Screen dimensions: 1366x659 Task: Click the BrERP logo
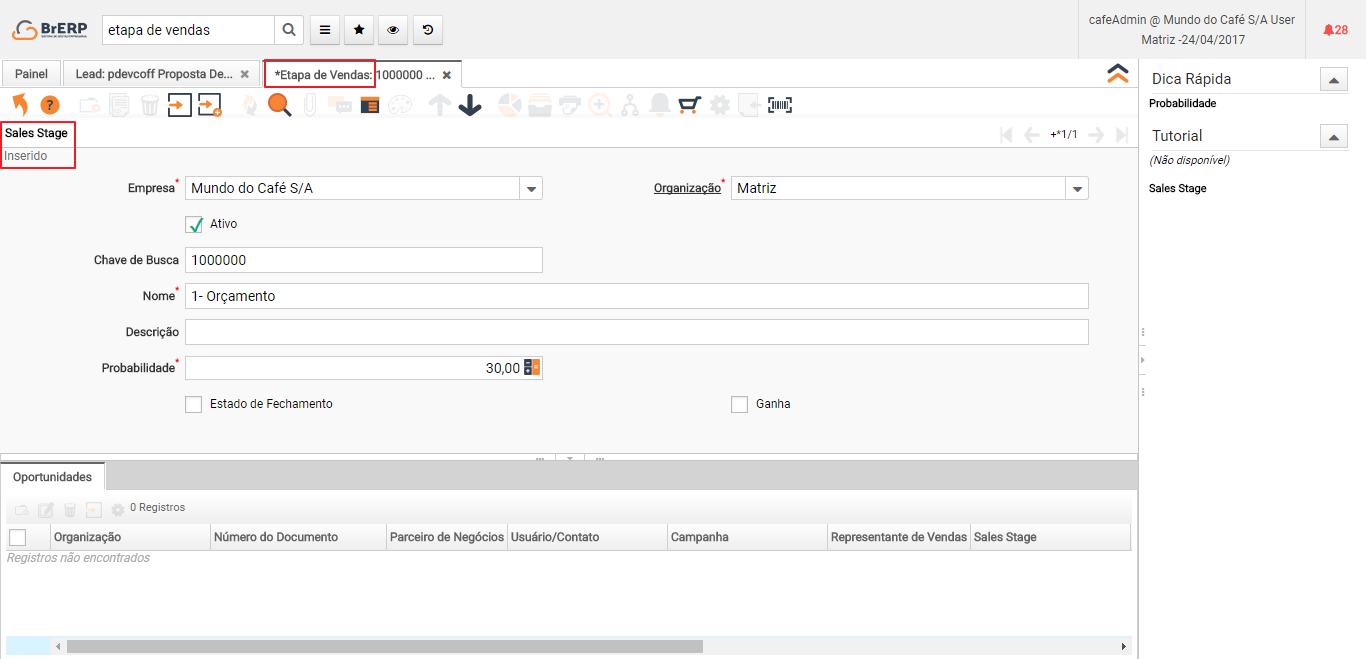click(50, 30)
